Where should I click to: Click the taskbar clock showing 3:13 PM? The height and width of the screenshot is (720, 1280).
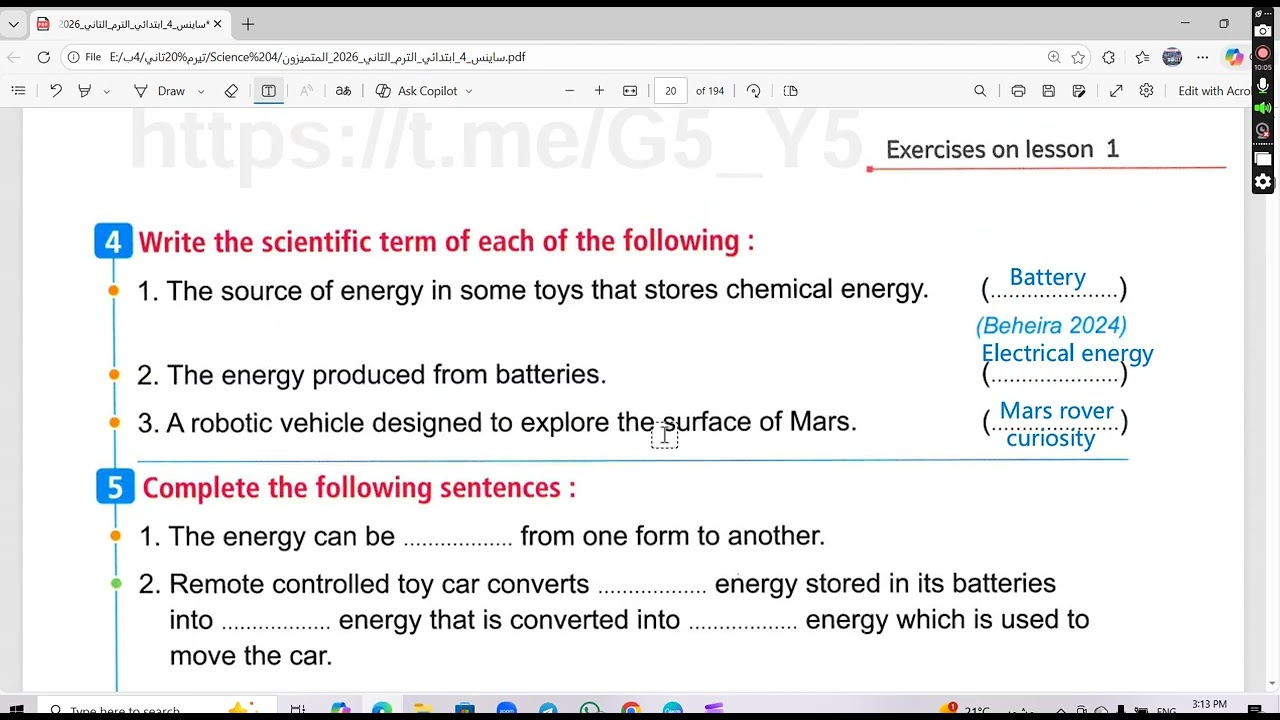(1210, 705)
